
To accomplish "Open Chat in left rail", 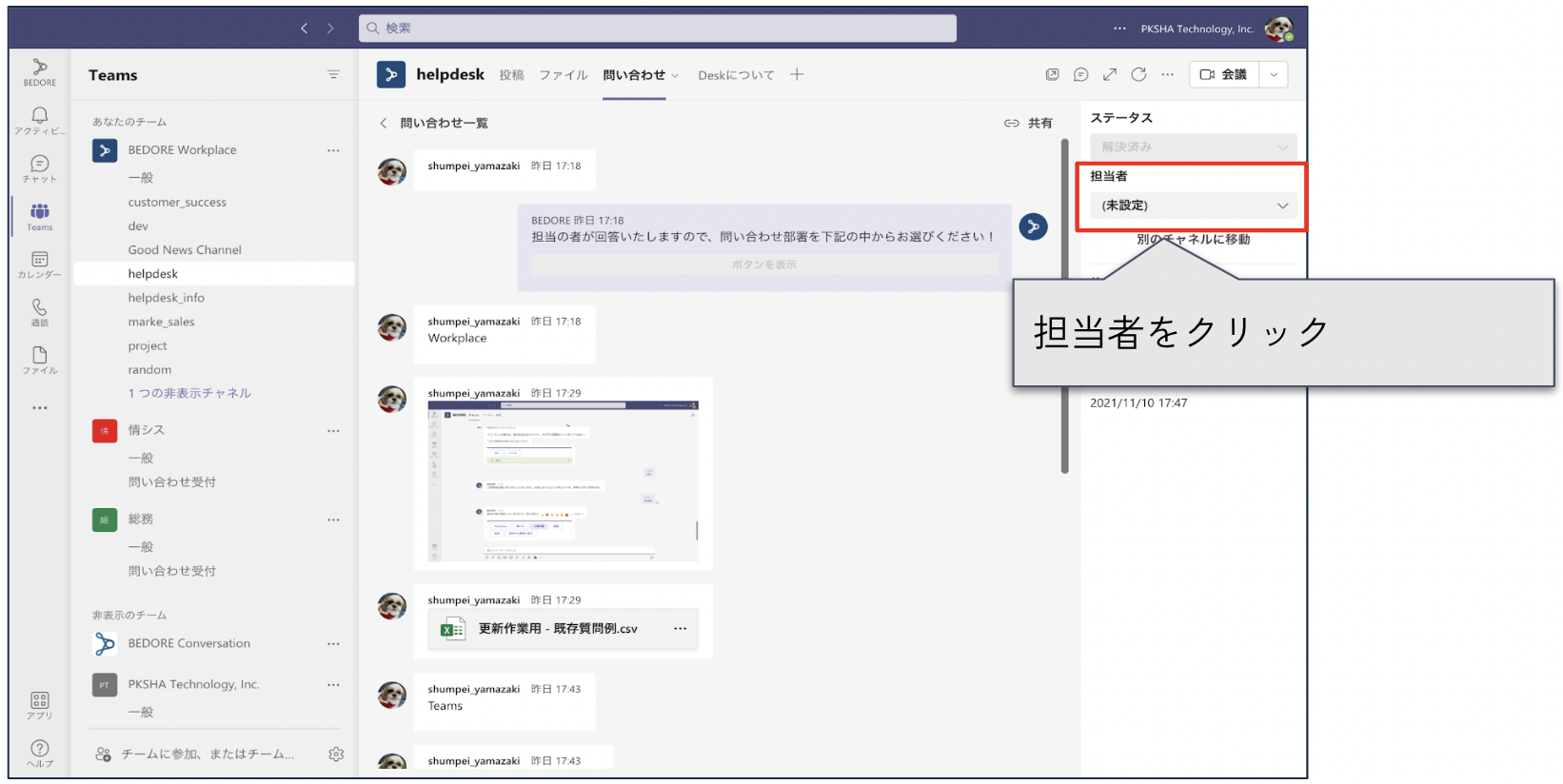I will (x=39, y=168).
